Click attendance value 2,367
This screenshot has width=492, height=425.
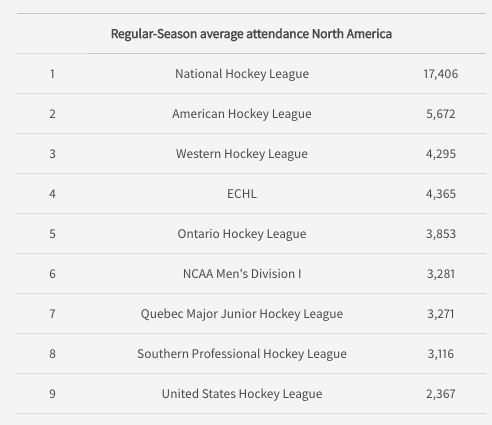[x=441, y=394]
